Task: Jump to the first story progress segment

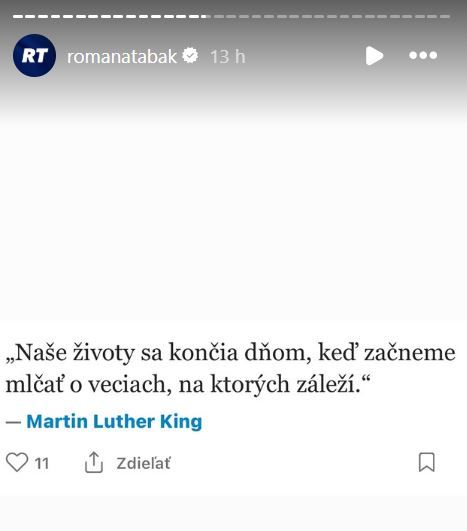Action: 18,16
